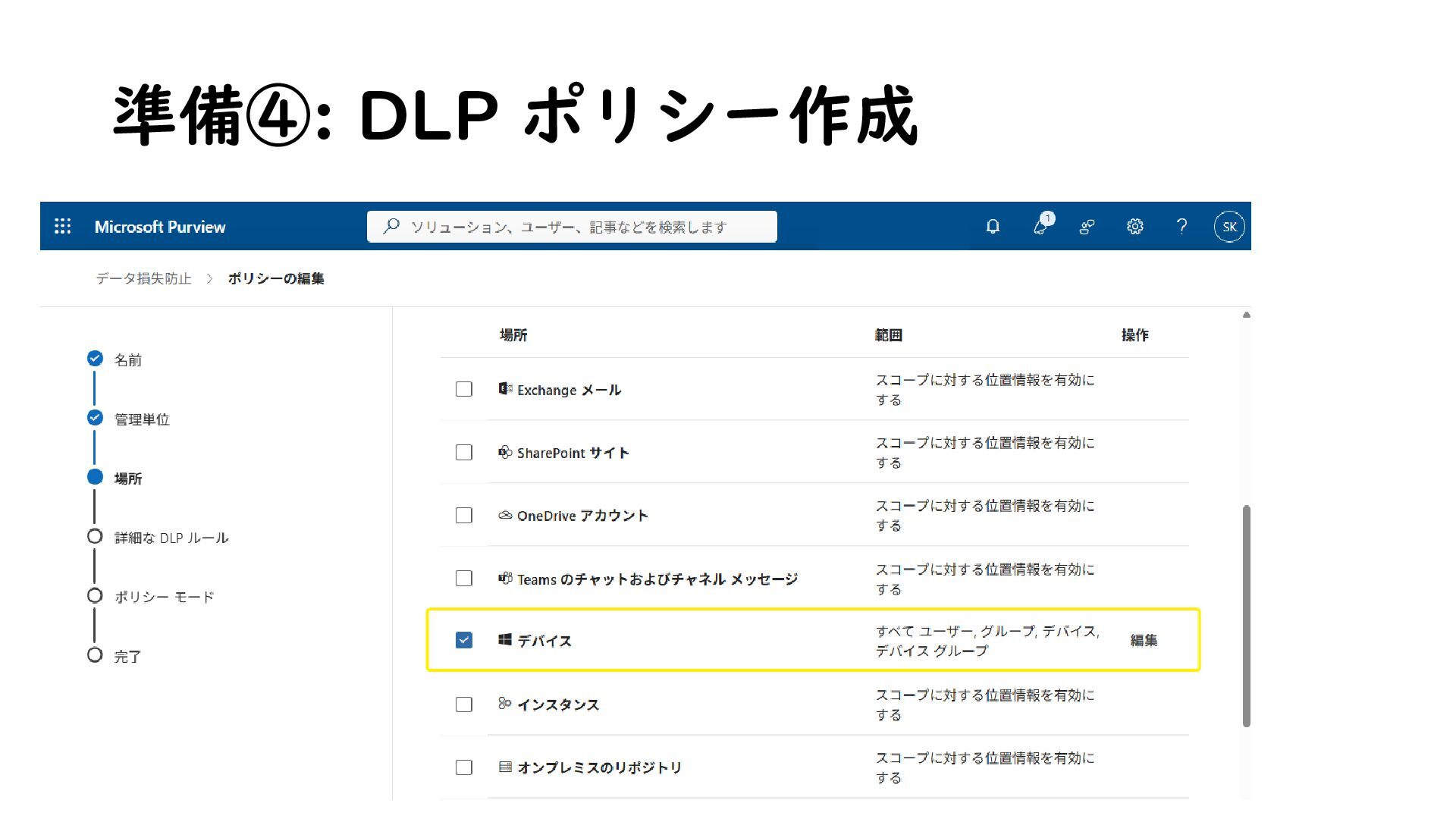Navigate to データ損失防止 breadcrumb
This screenshot has height=819, width=1456.
[x=144, y=278]
